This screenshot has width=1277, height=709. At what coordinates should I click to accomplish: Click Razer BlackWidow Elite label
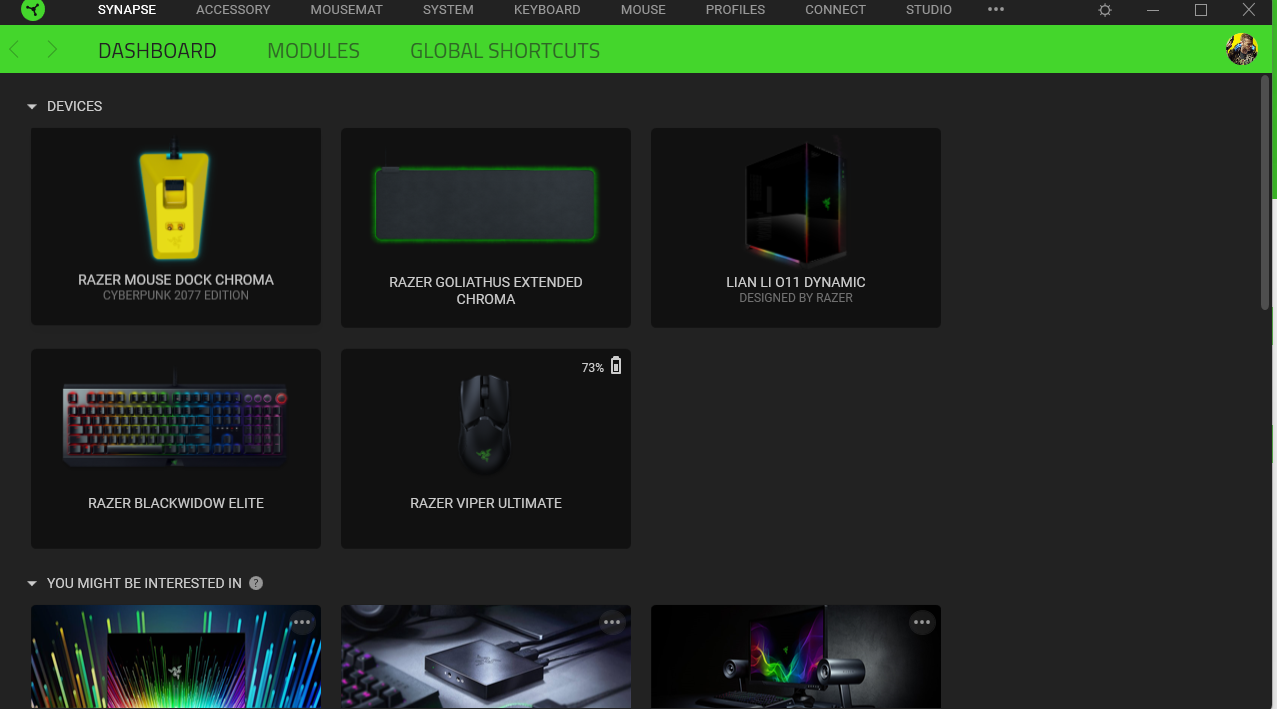(x=176, y=503)
